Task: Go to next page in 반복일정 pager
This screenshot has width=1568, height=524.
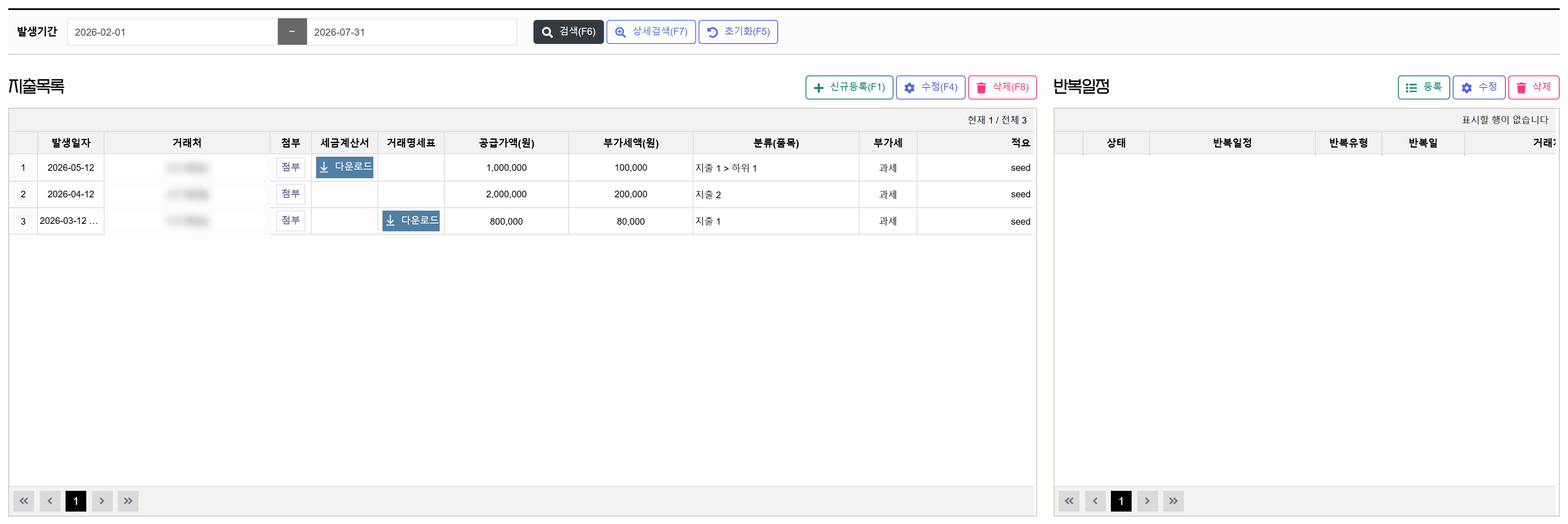Action: (1147, 501)
